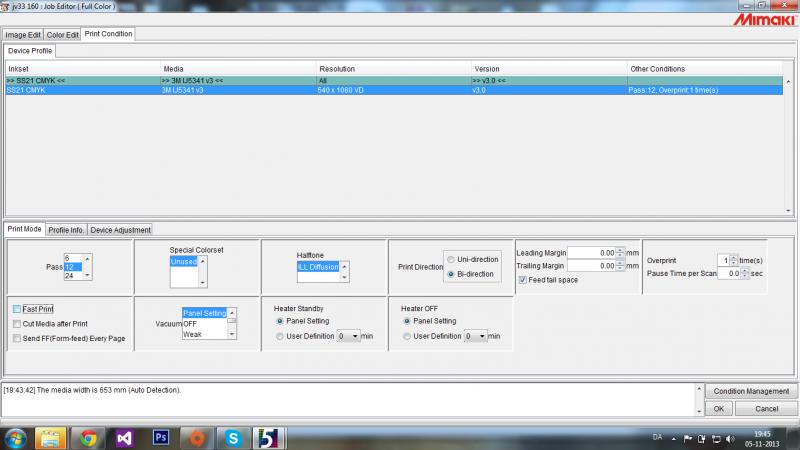This screenshot has height=450, width=800.
Task: Select the Print Mode tab
Action: point(24,229)
